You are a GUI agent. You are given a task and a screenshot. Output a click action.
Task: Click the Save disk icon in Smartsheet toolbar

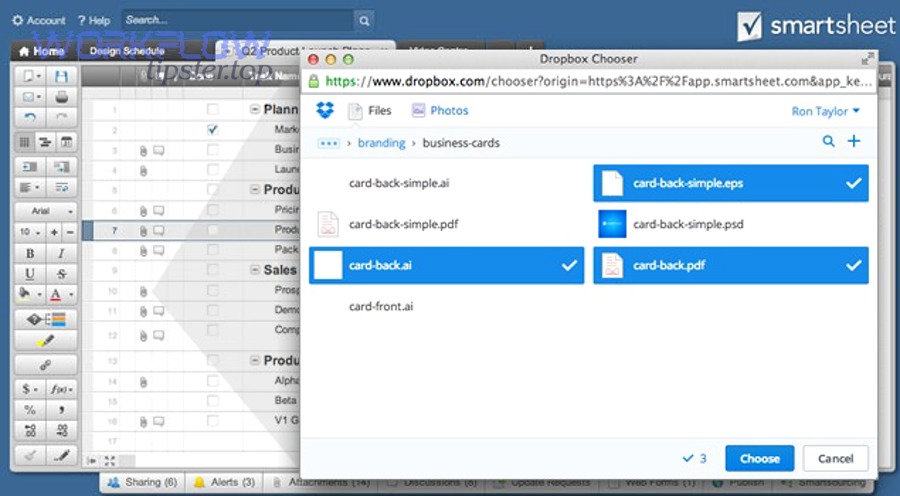[61, 76]
